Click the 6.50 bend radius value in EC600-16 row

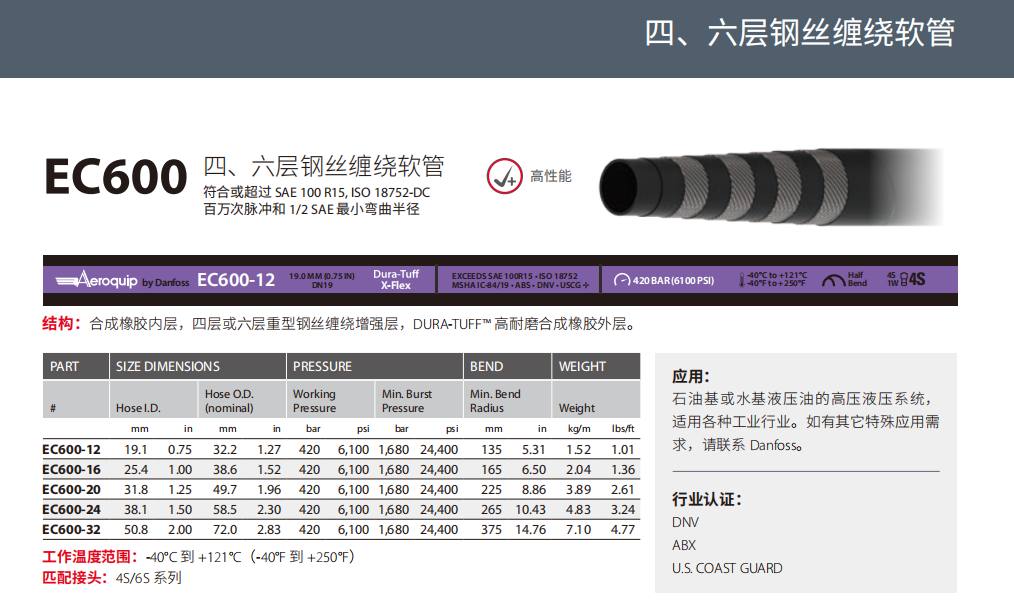pos(534,470)
